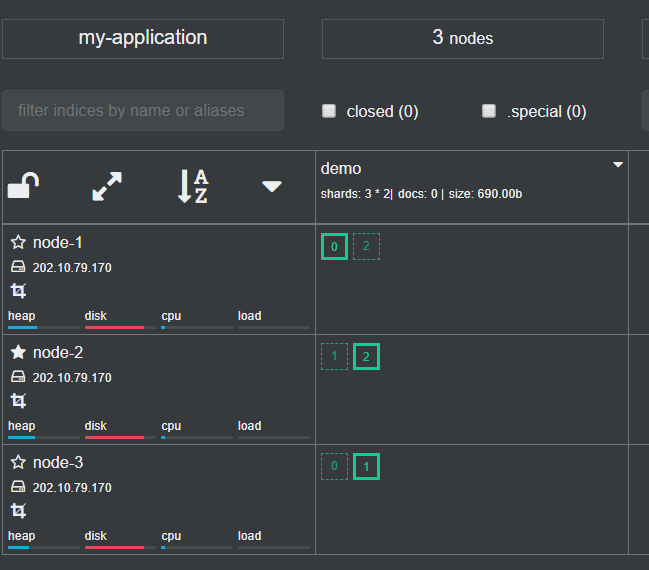The image size is (649, 570).
Task: Toggle the .special (0) checkbox
Action: coord(489,111)
